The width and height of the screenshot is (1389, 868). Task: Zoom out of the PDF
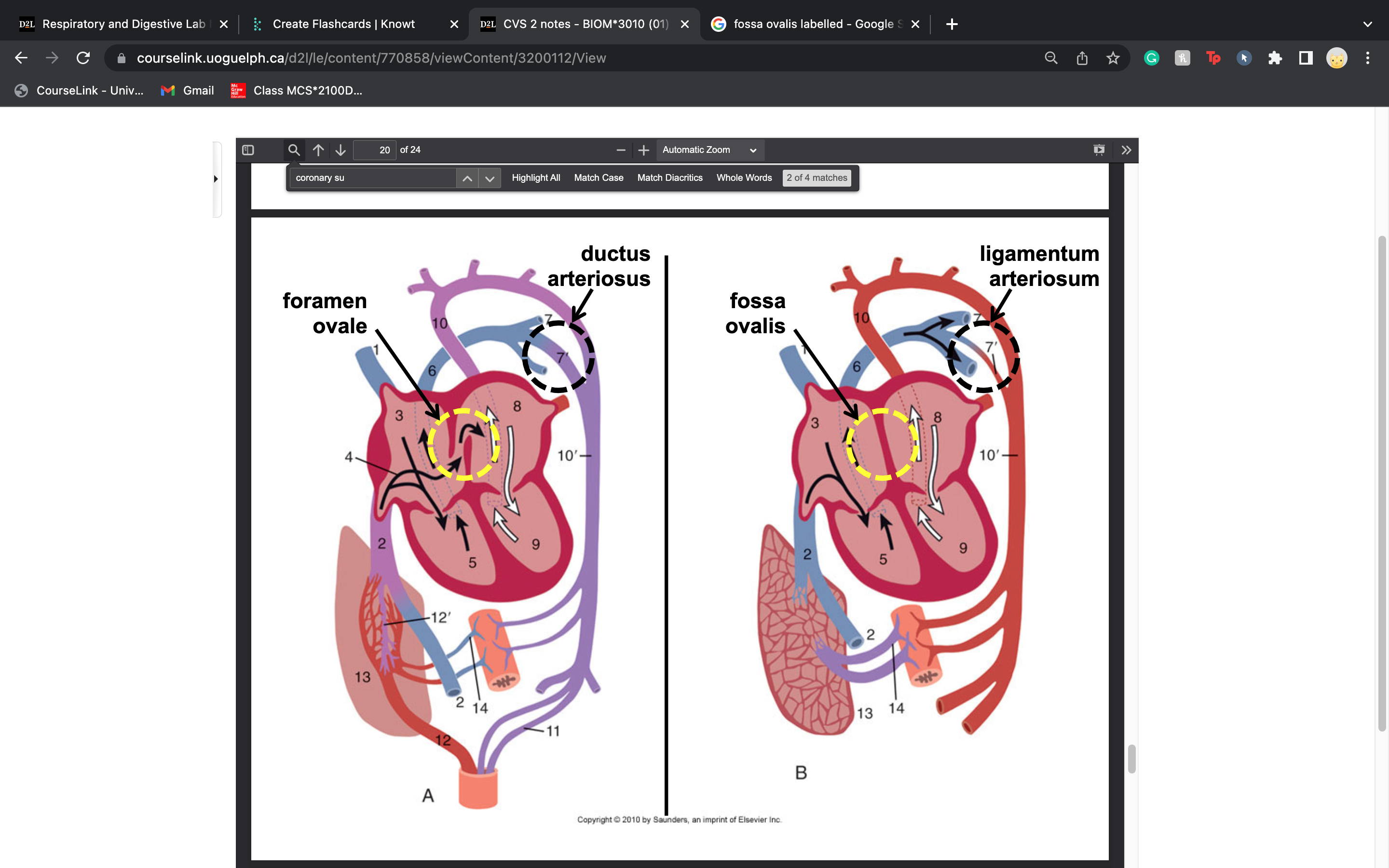(620, 150)
